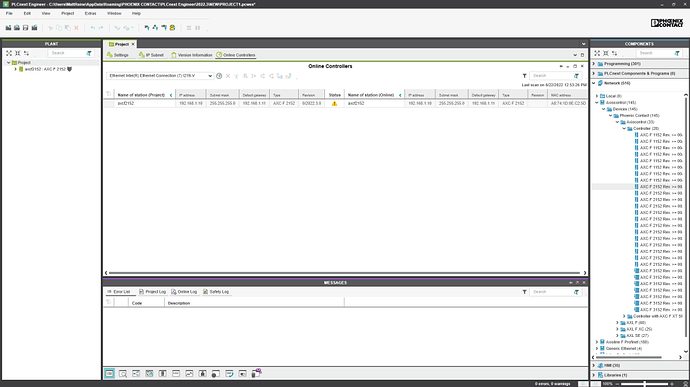Screen dimensions: 690x387
Task: Click the Components search filter icon
Action: coord(677,53)
